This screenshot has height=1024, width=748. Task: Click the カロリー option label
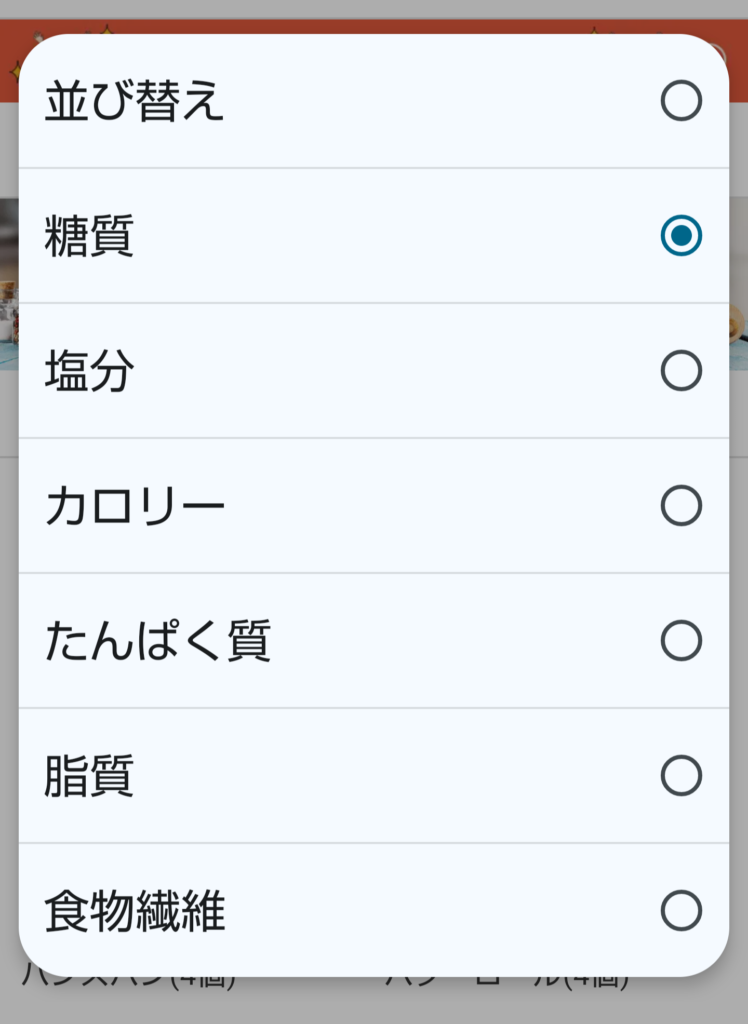[134, 507]
